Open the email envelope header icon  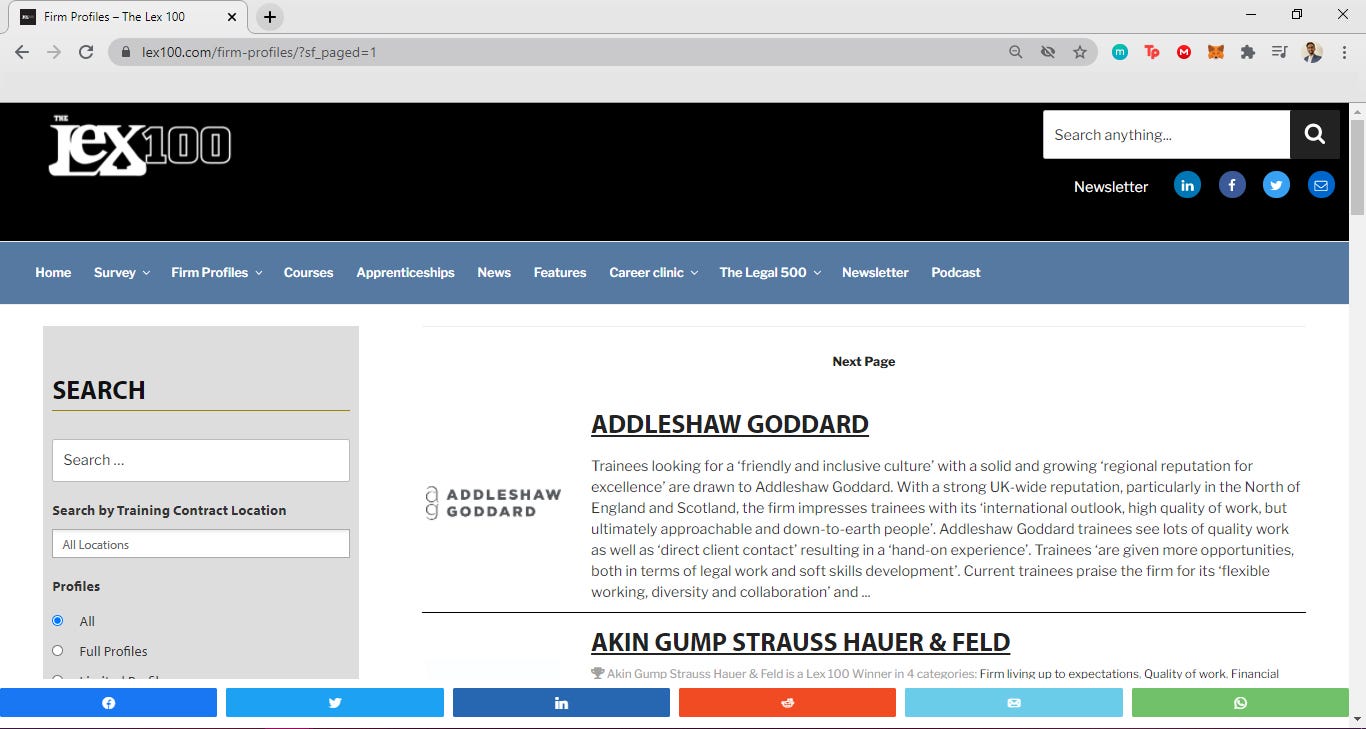[x=1321, y=185]
